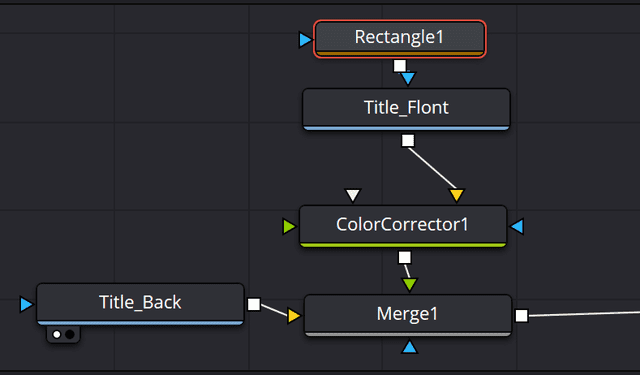
Task: Click blue mask input below Merge1
Action: click(x=409, y=347)
